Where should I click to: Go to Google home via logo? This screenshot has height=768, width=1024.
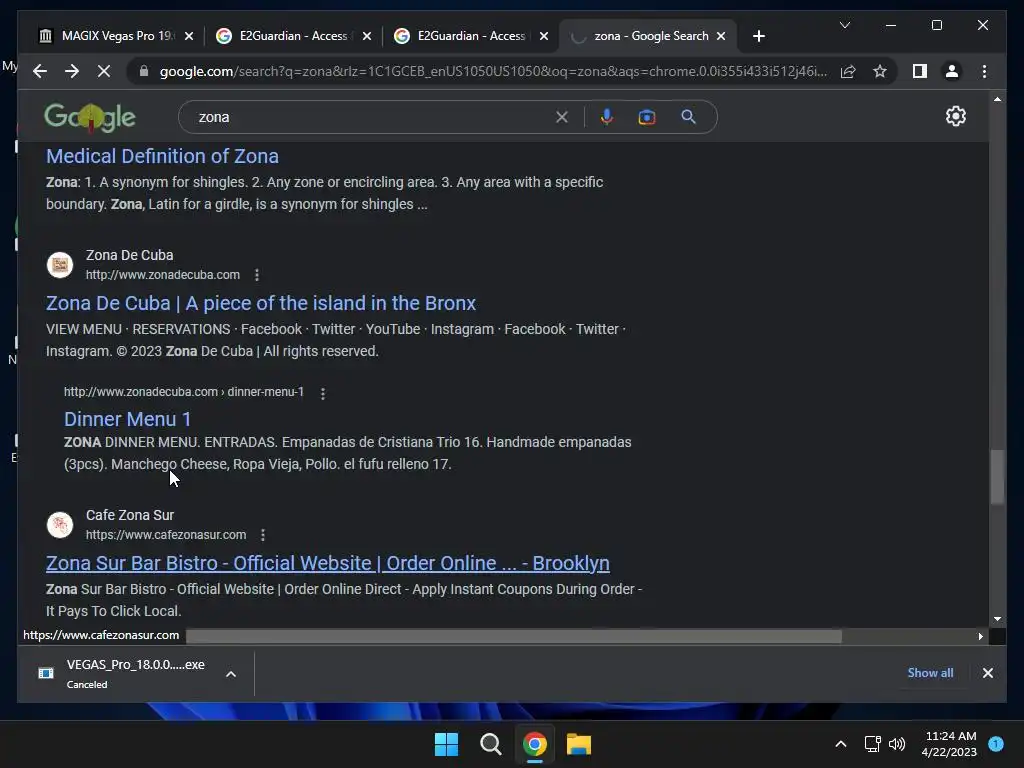tap(90, 118)
